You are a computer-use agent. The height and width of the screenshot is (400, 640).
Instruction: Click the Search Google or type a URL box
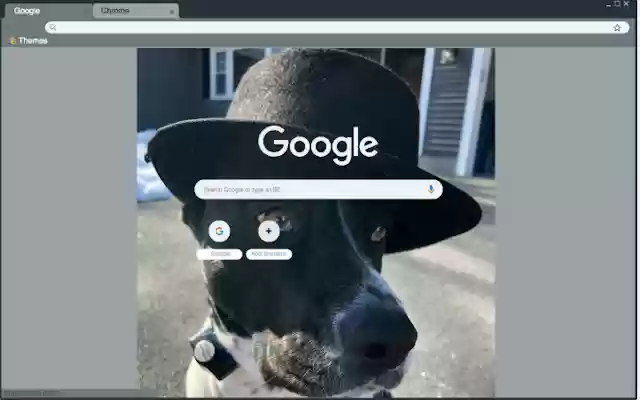(x=318, y=189)
